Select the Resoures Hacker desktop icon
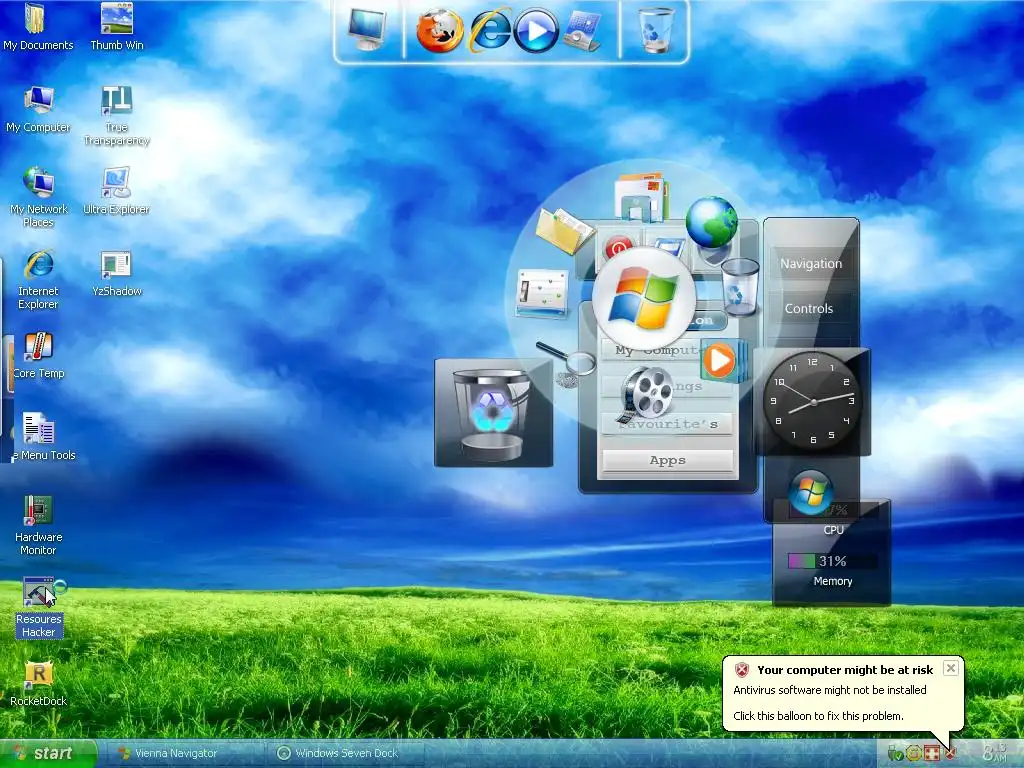The width and height of the screenshot is (1024, 768). tap(39, 608)
